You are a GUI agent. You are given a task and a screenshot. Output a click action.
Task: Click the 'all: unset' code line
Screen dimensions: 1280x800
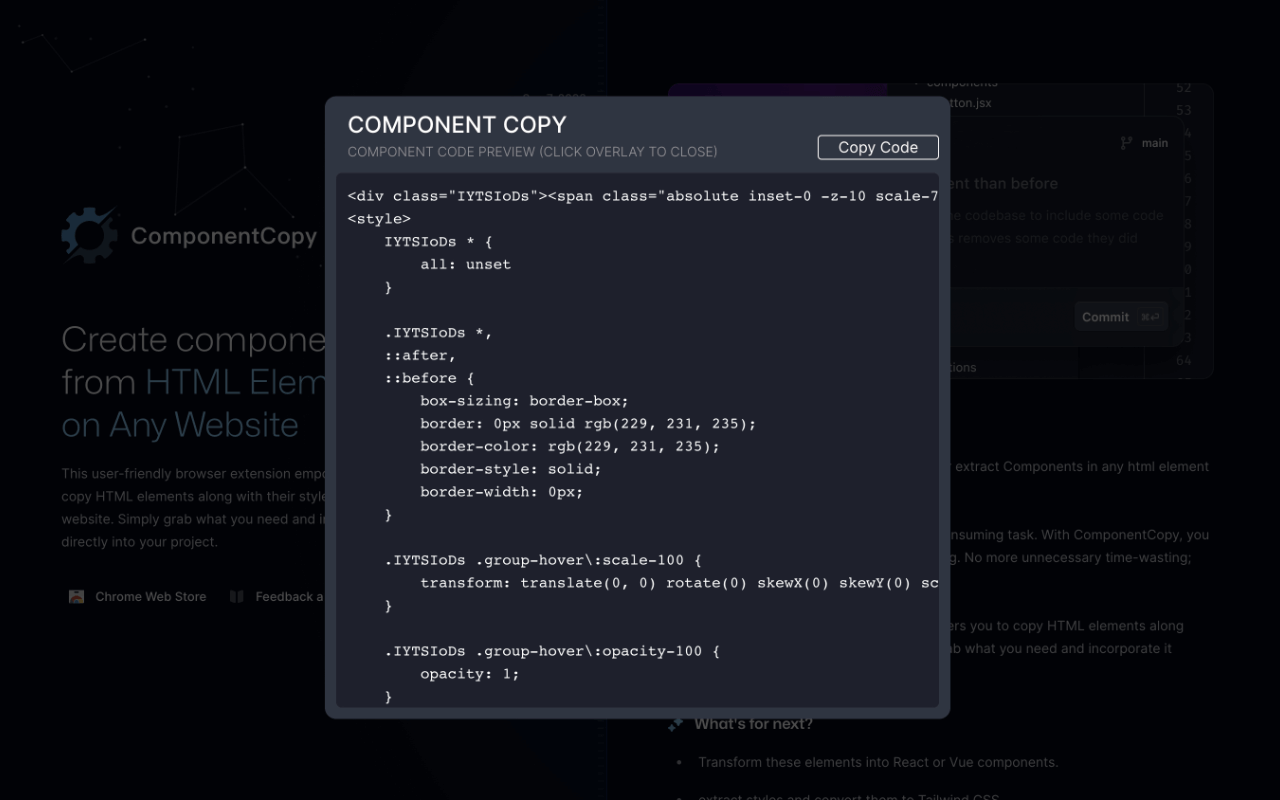click(465, 265)
